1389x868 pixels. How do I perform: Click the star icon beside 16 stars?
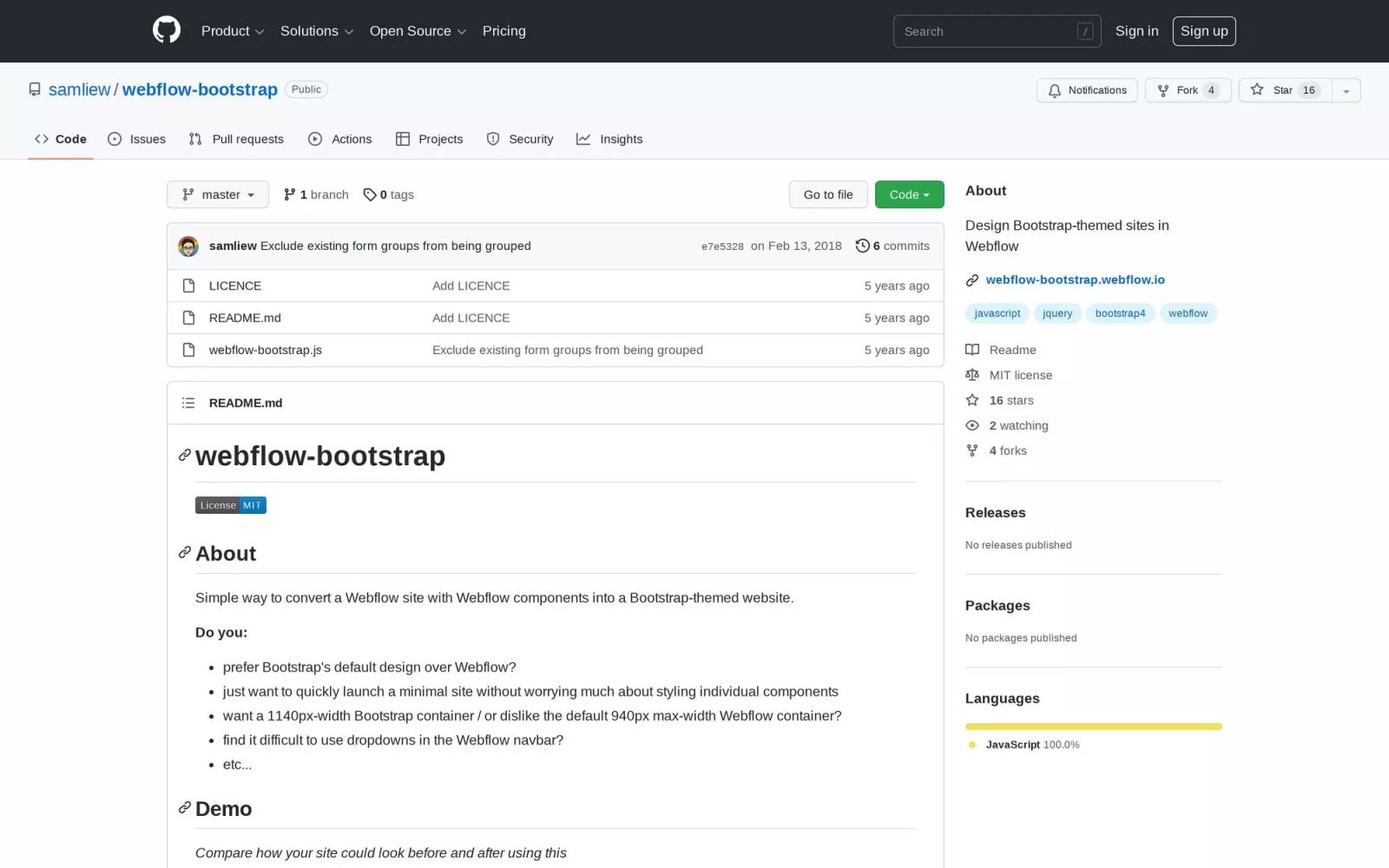coord(972,400)
